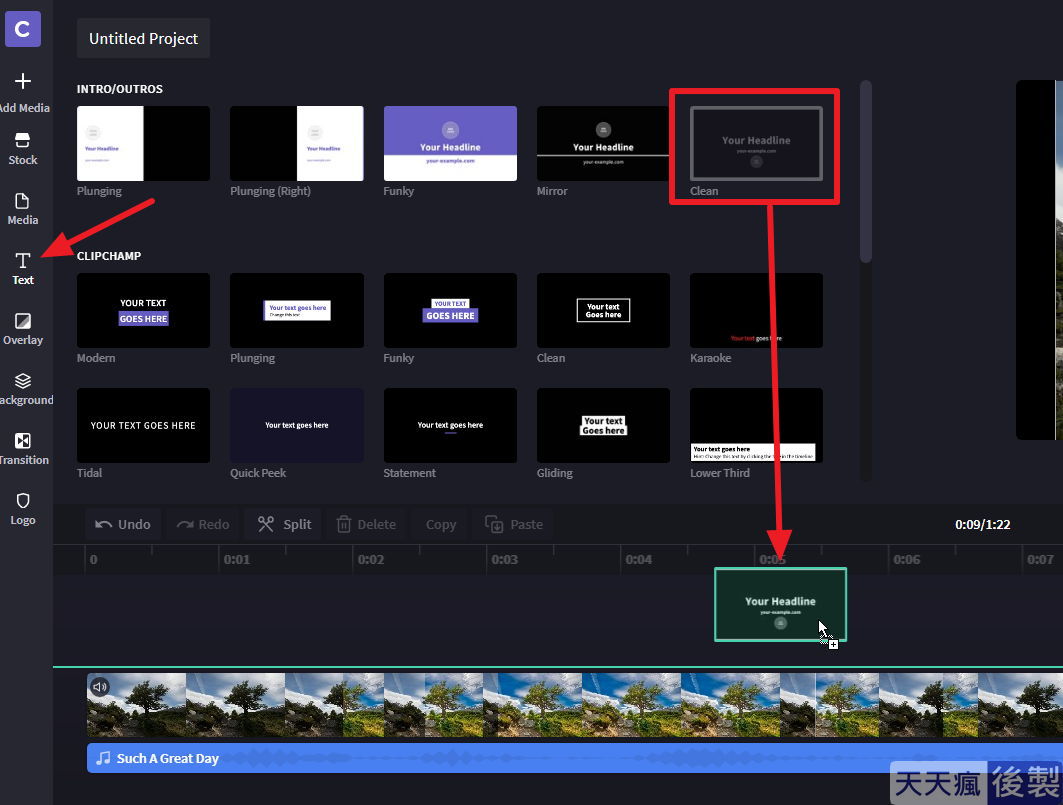Click the Undo button
1063x805 pixels.
pyautogui.click(x=123, y=524)
